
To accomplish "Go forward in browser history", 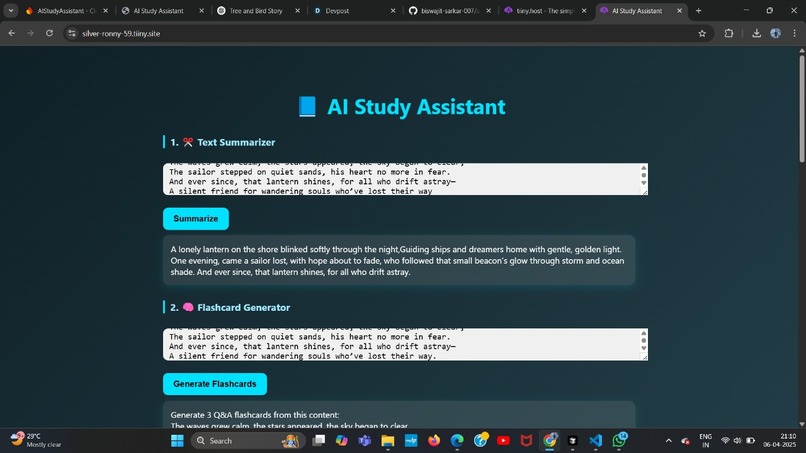I will click(x=30, y=33).
